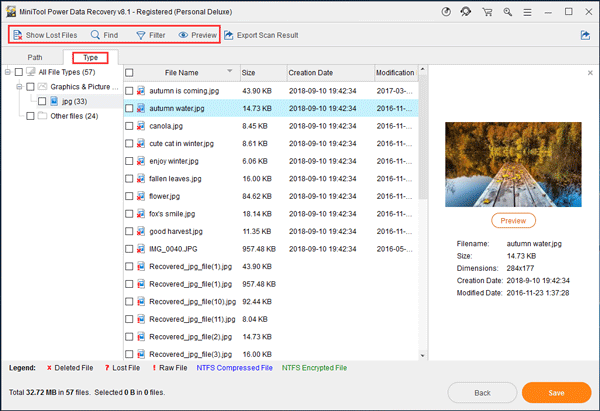Tick the checkbox next to flower.jpg
The image size is (600, 411).
point(130,196)
